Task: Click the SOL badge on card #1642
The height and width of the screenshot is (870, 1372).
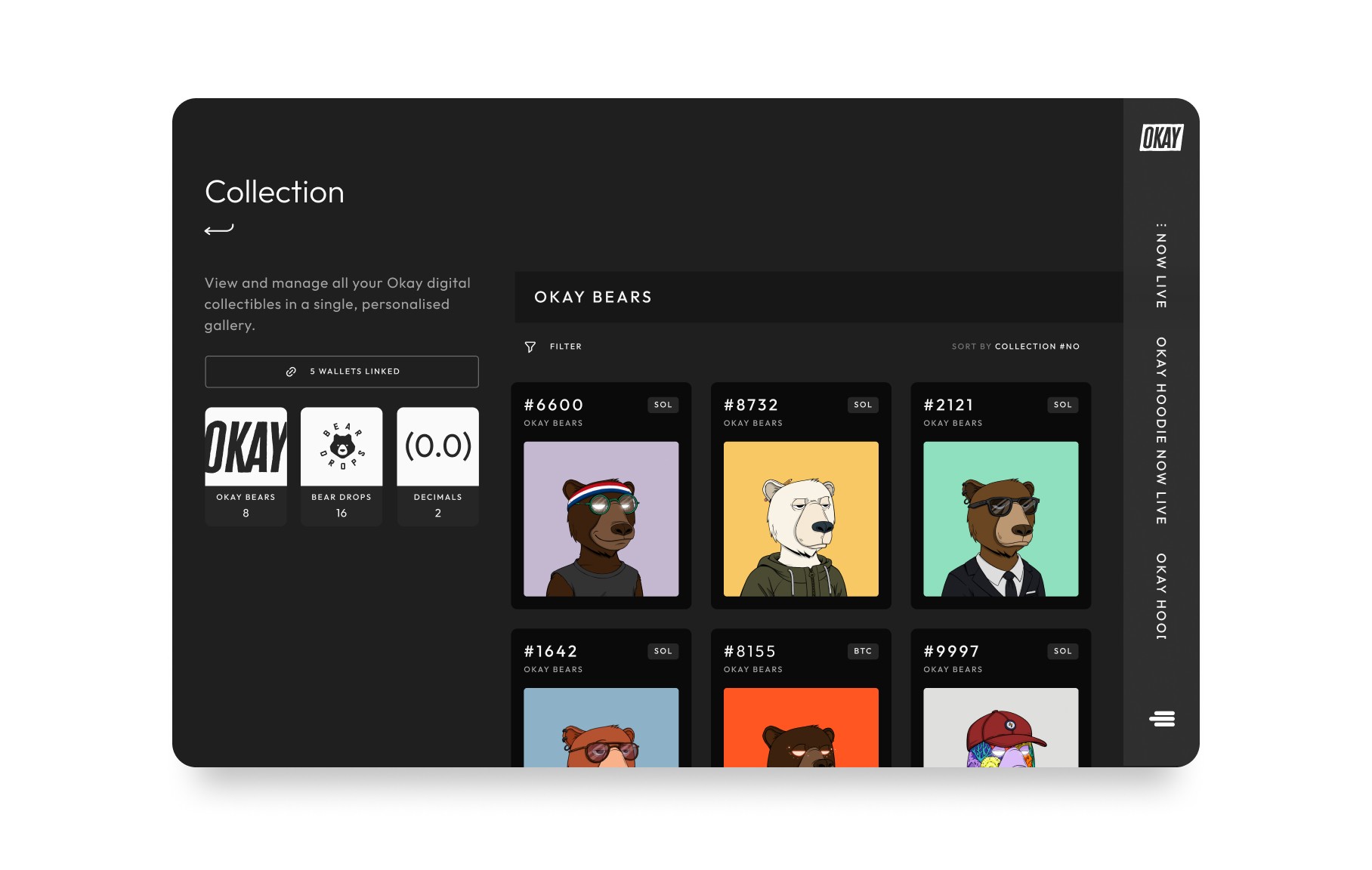Action: pyautogui.click(x=663, y=651)
